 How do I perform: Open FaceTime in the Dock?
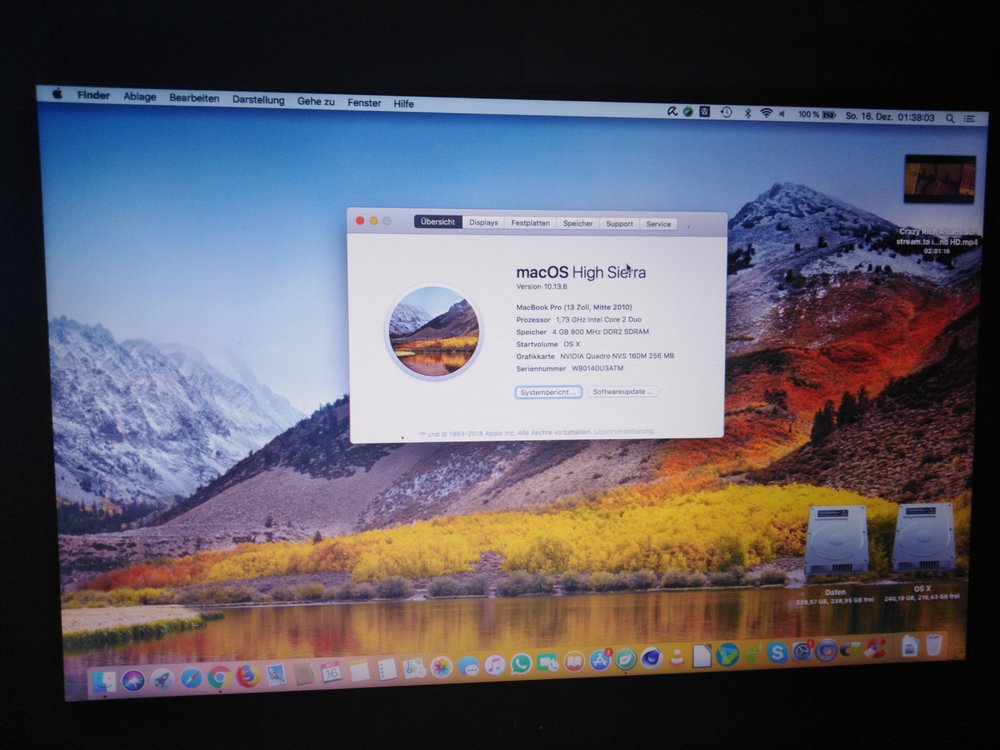tap(548, 663)
